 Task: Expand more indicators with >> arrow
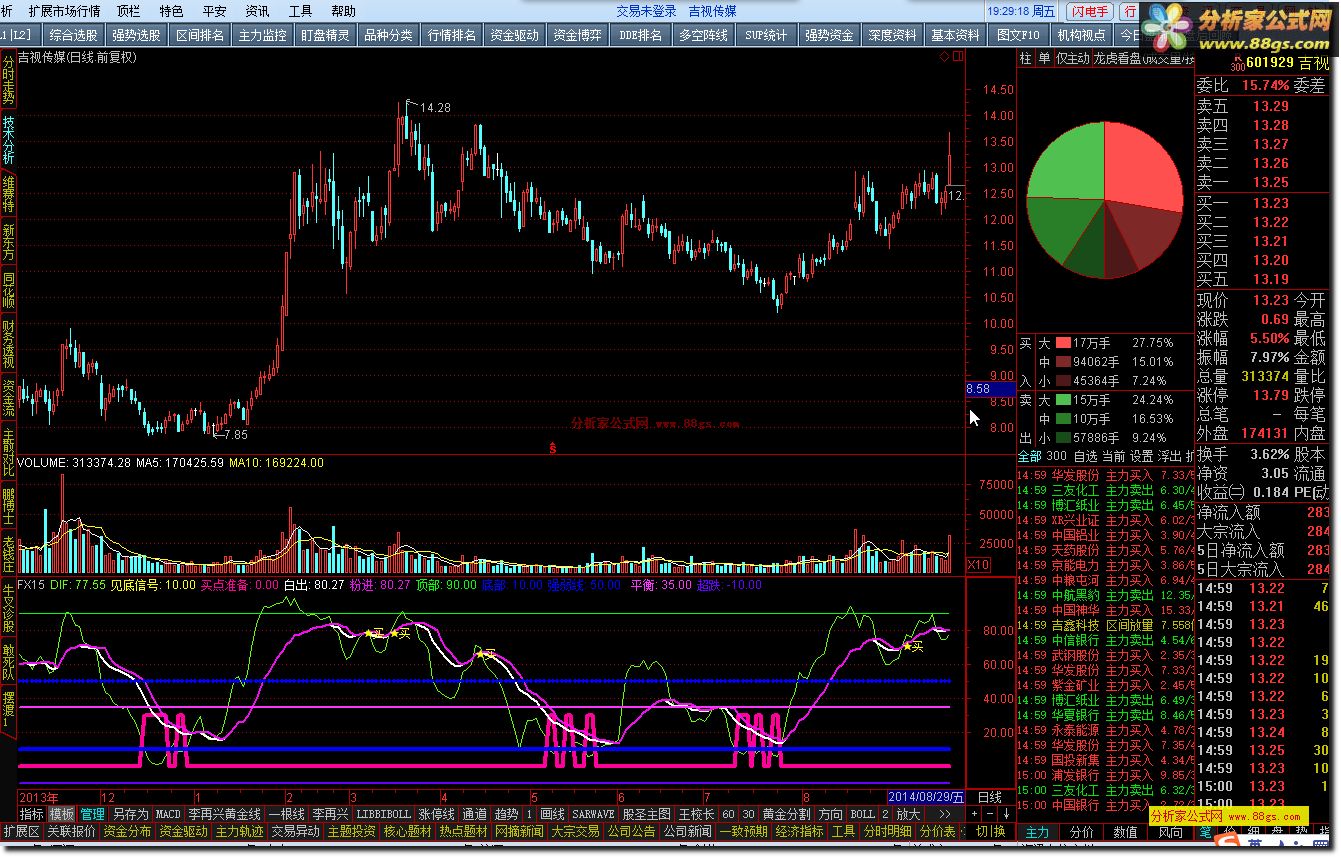tap(945, 814)
